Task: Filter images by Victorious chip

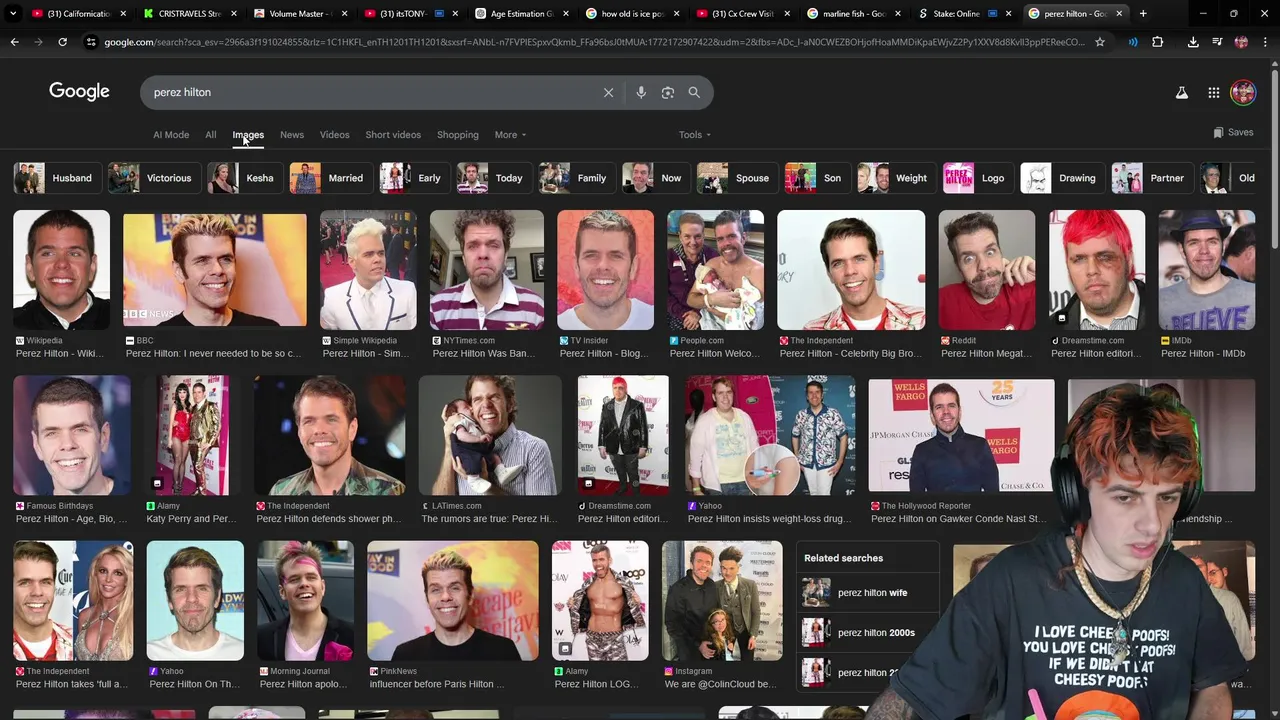Action: pos(153,178)
